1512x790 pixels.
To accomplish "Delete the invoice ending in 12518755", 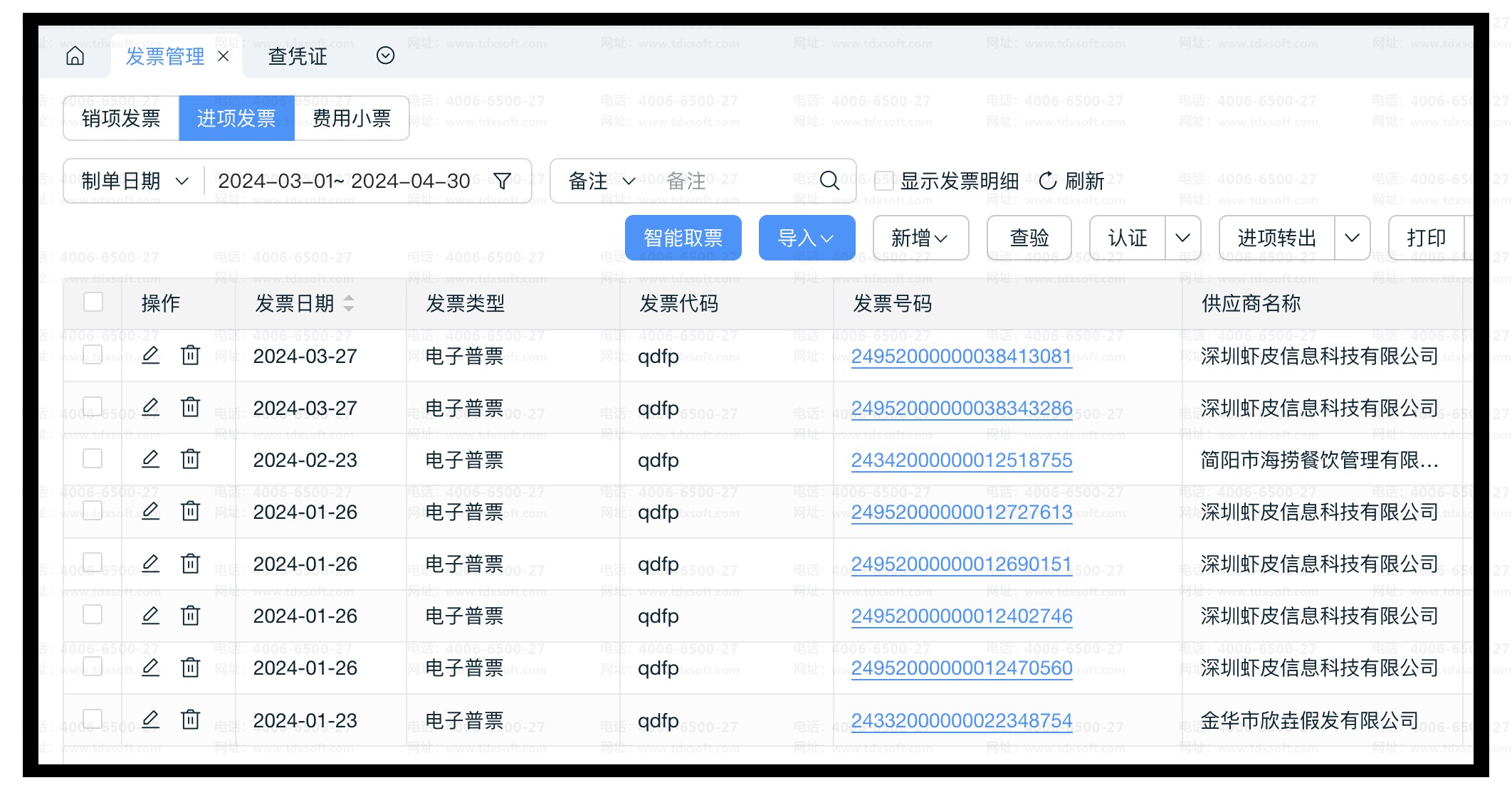I will click(x=190, y=459).
